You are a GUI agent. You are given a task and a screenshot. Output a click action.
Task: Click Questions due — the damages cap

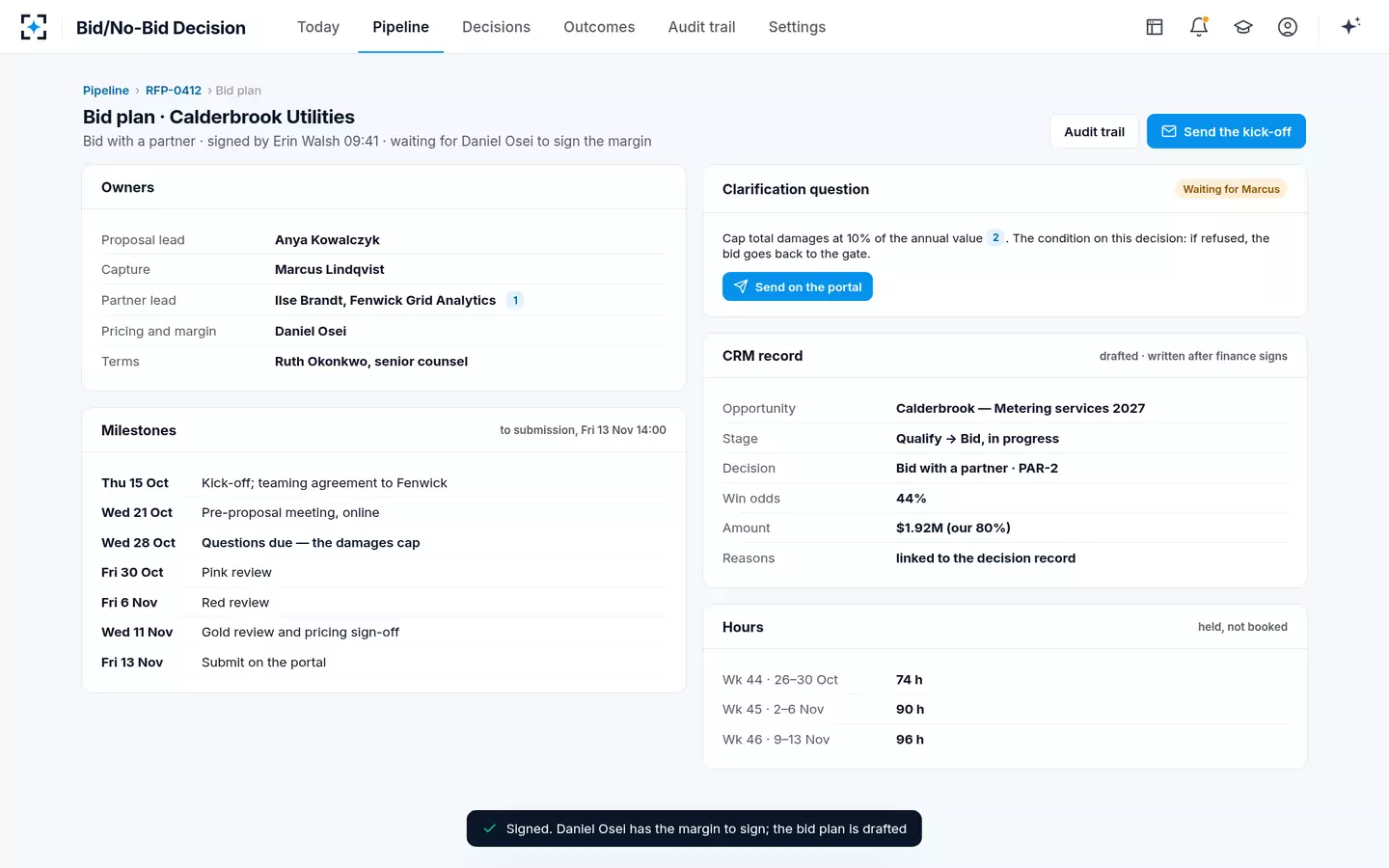coord(384,543)
